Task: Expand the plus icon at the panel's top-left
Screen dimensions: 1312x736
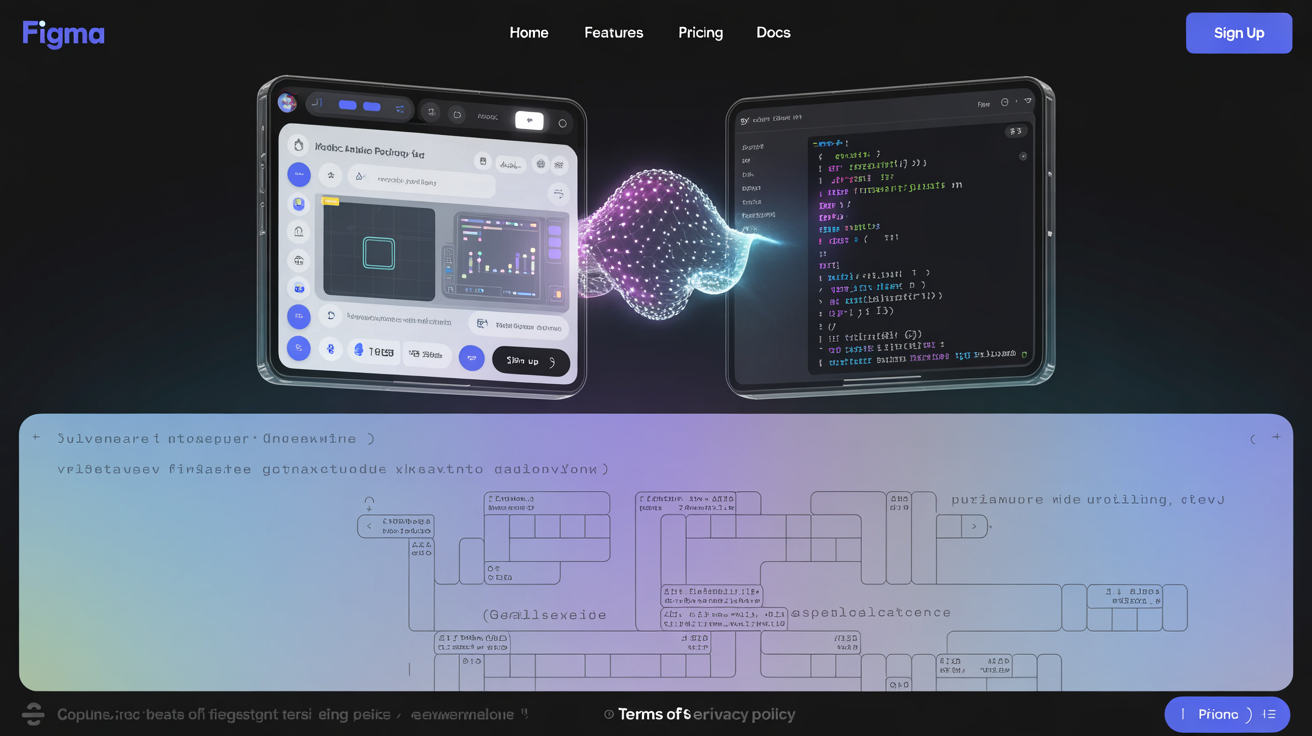Action: (36, 437)
